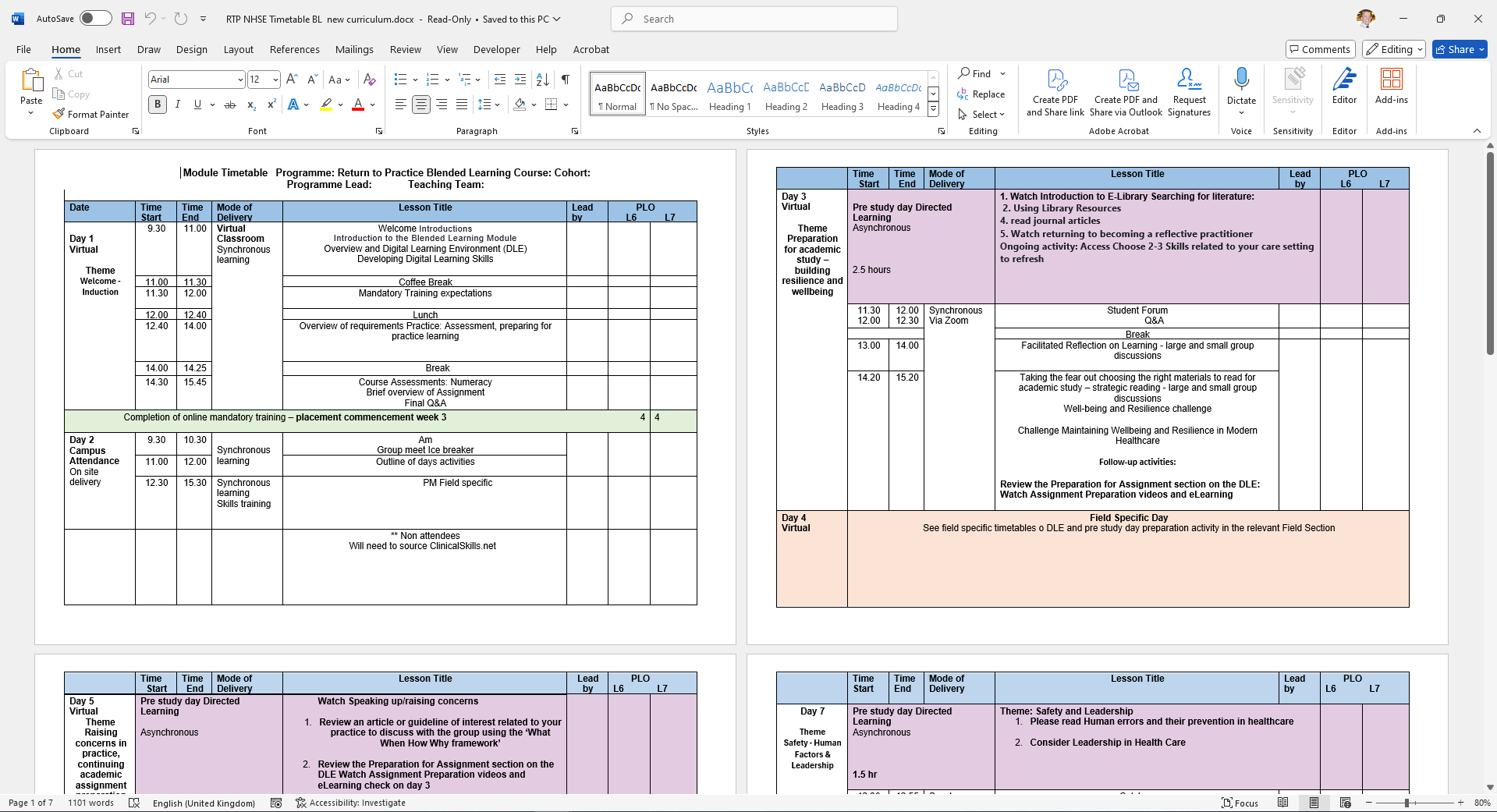Expand the Styles gallery

tap(933, 110)
